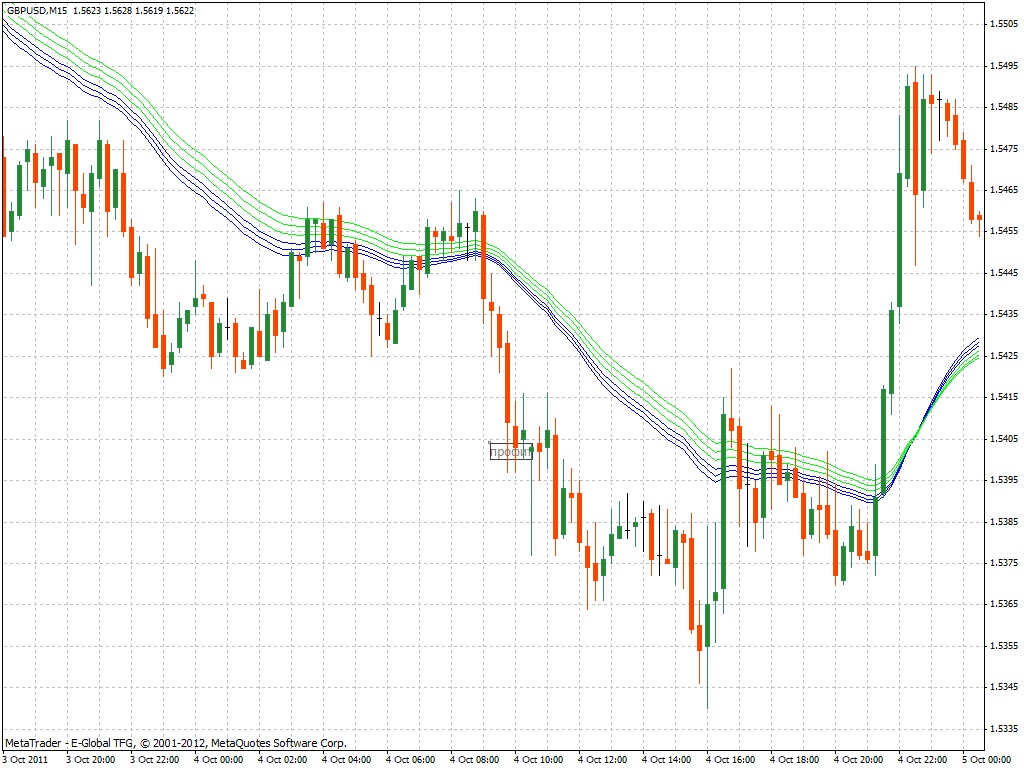Click the 1.5335 price scale label
This screenshot has width=1024, height=768.
tap(1004, 729)
